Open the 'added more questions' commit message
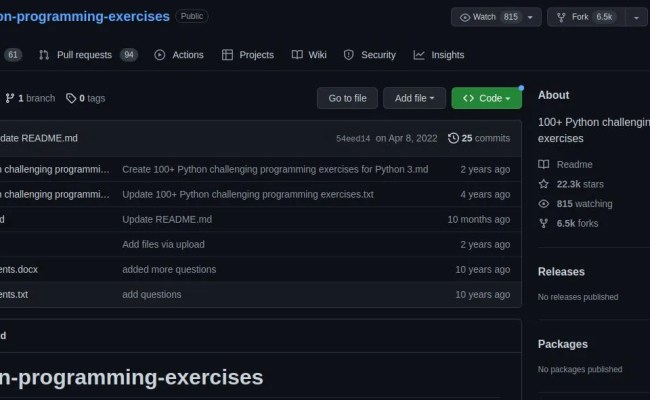 click(169, 269)
